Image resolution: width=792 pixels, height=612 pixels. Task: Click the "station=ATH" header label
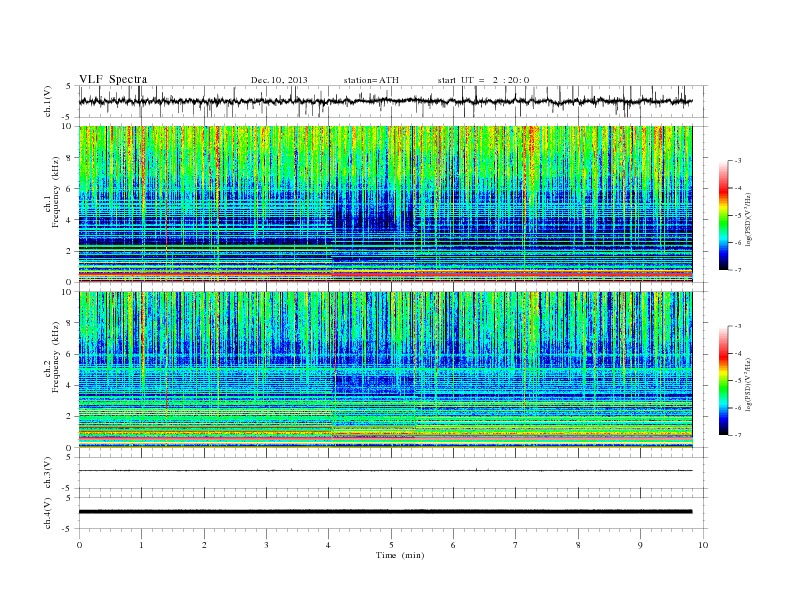pyautogui.click(x=371, y=80)
